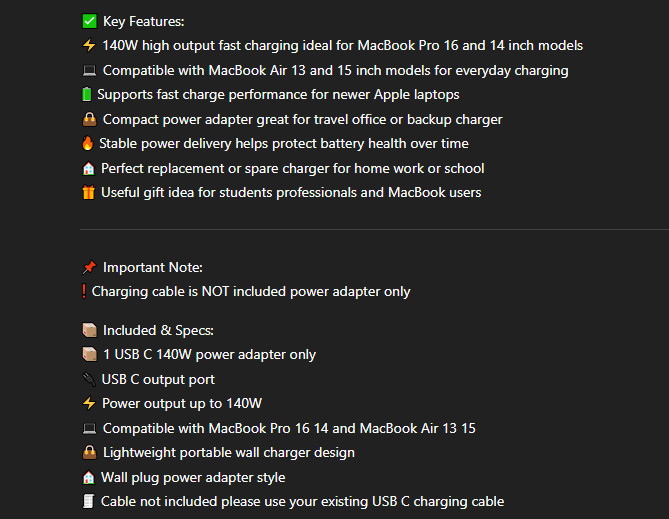Click the document icon beside Cable not included
The height and width of the screenshot is (519, 669).
click(88, 501)
